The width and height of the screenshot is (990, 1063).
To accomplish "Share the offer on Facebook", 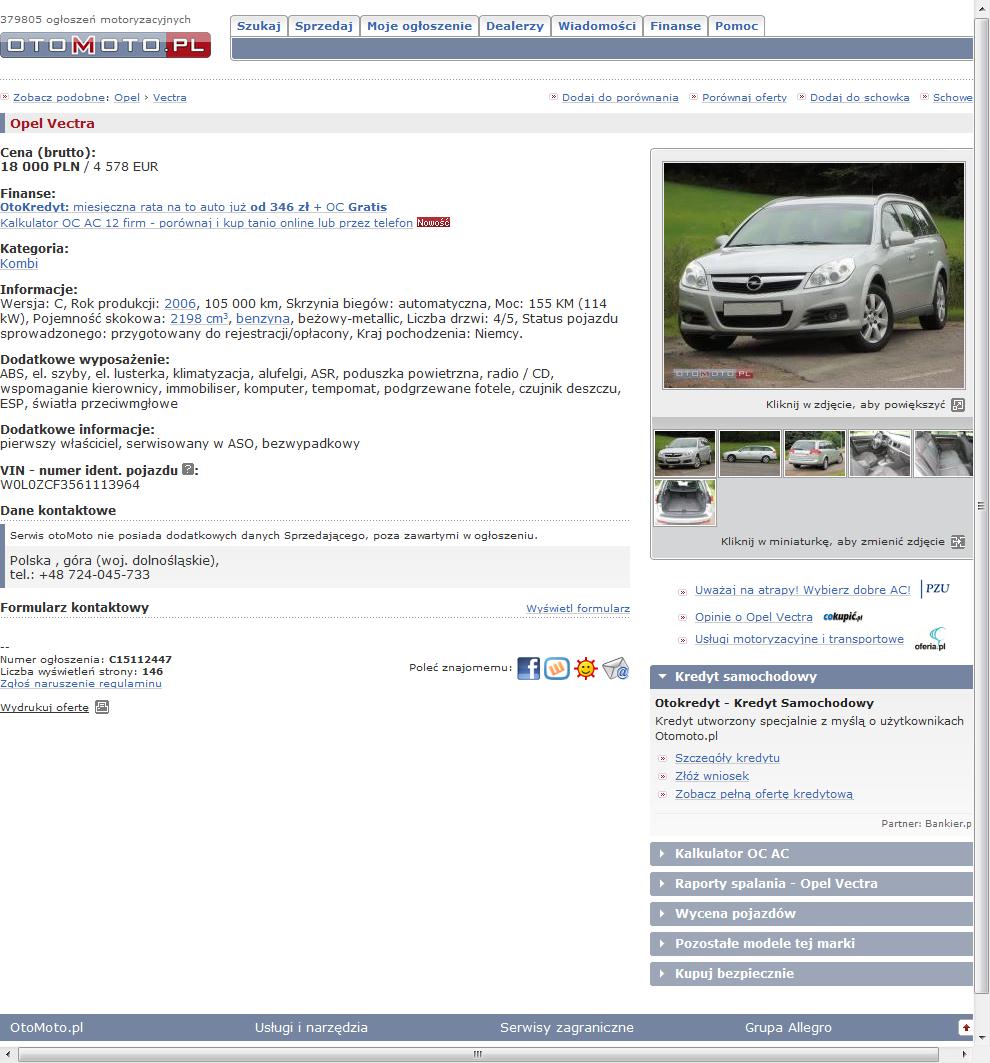I will 529,668.
